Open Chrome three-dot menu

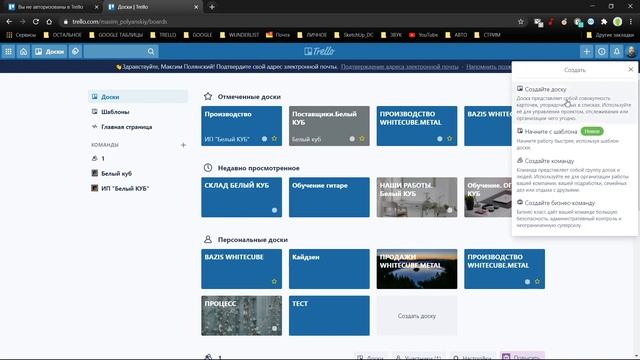(x=631, y=22)
